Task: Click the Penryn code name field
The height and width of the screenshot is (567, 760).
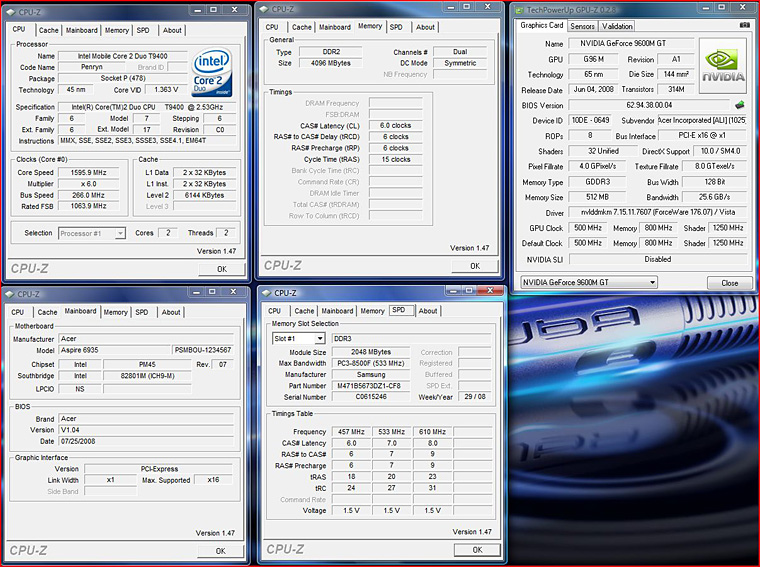Action: (x=92, y=67)
